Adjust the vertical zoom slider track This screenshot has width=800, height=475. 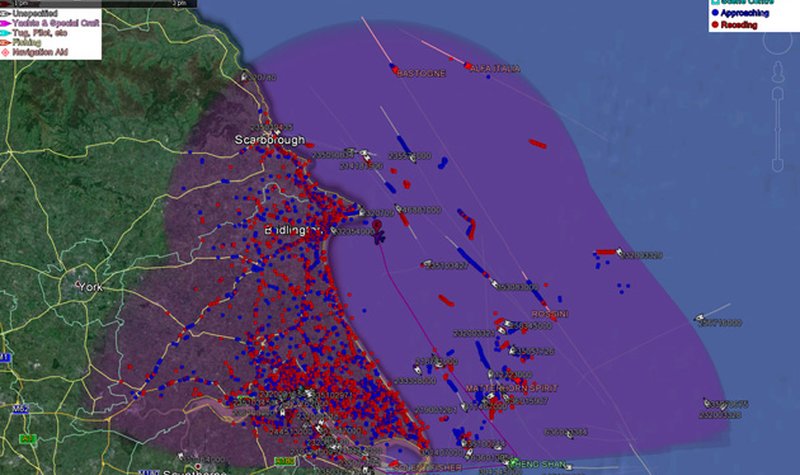click(x=778, y=129)
